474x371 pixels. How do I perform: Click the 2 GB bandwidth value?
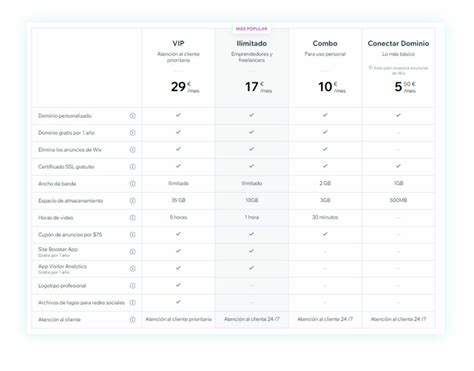click(x=325, y=183)
